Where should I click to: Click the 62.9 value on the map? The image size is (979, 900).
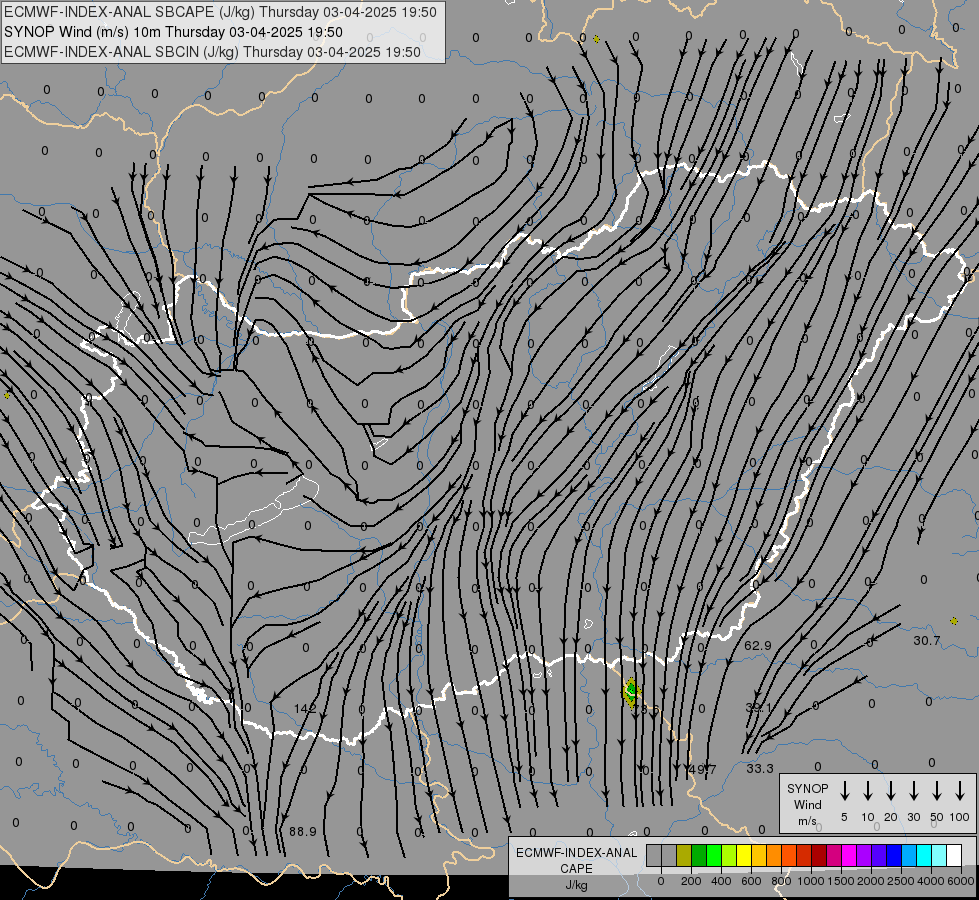(757, 645)
